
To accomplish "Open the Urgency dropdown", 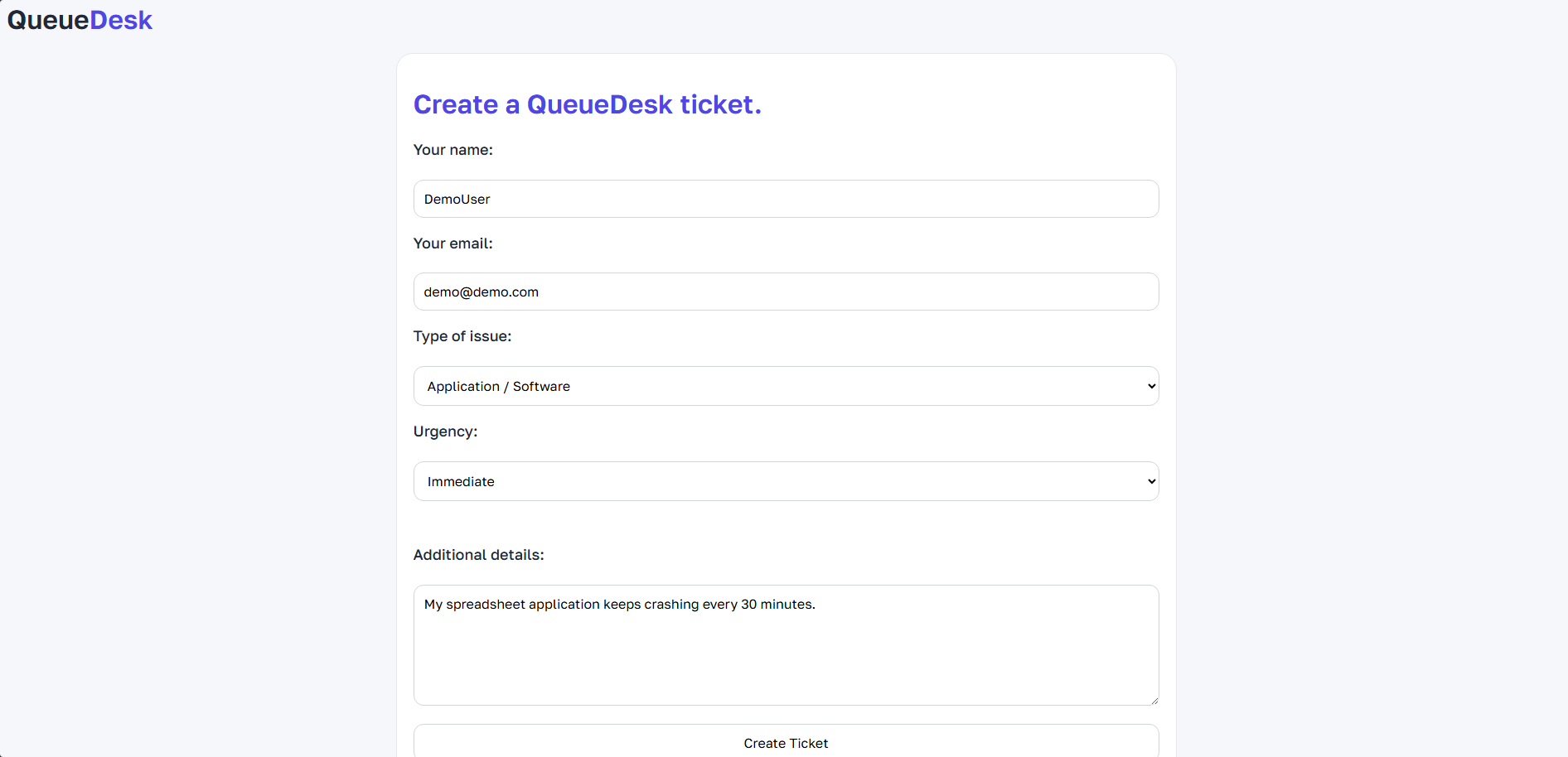I will [x=786, y=481].
